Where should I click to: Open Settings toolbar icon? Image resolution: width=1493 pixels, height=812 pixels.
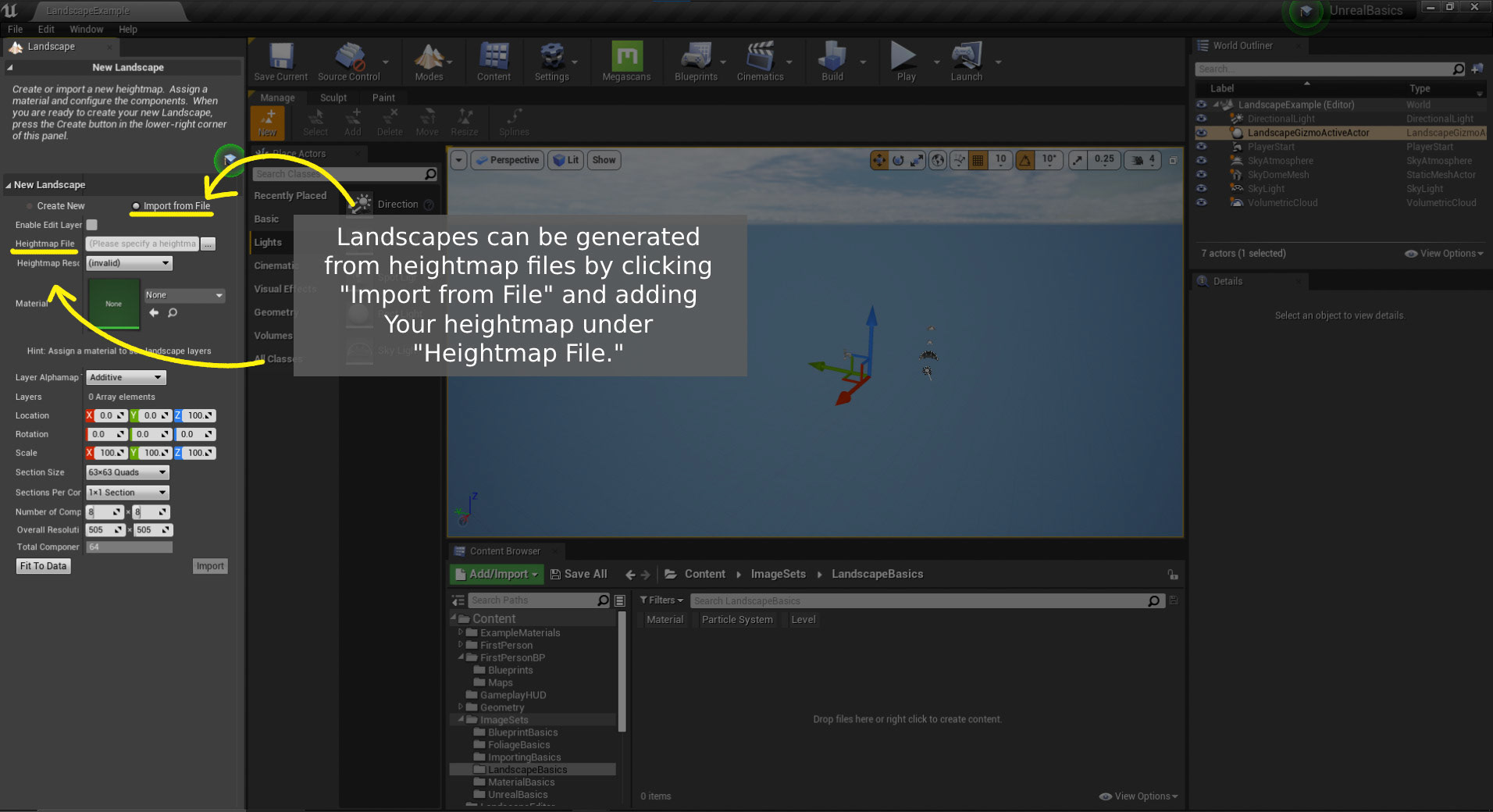click(552, 62)
